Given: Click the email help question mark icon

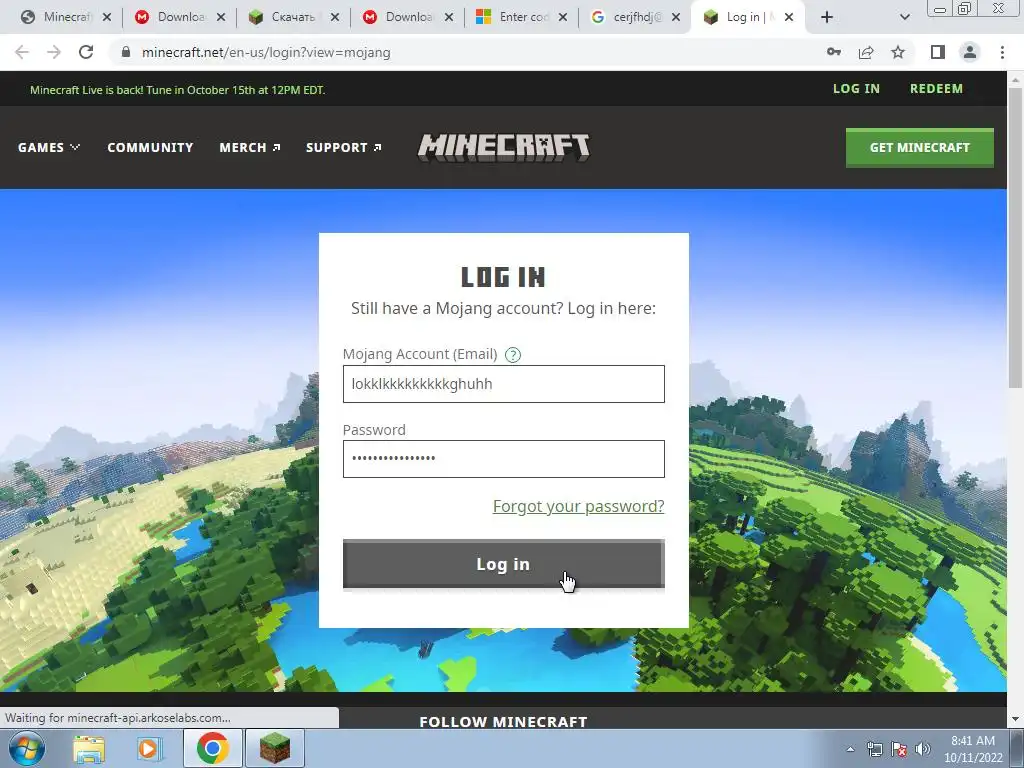Looking at the screenshot, I should click(513, 355).
